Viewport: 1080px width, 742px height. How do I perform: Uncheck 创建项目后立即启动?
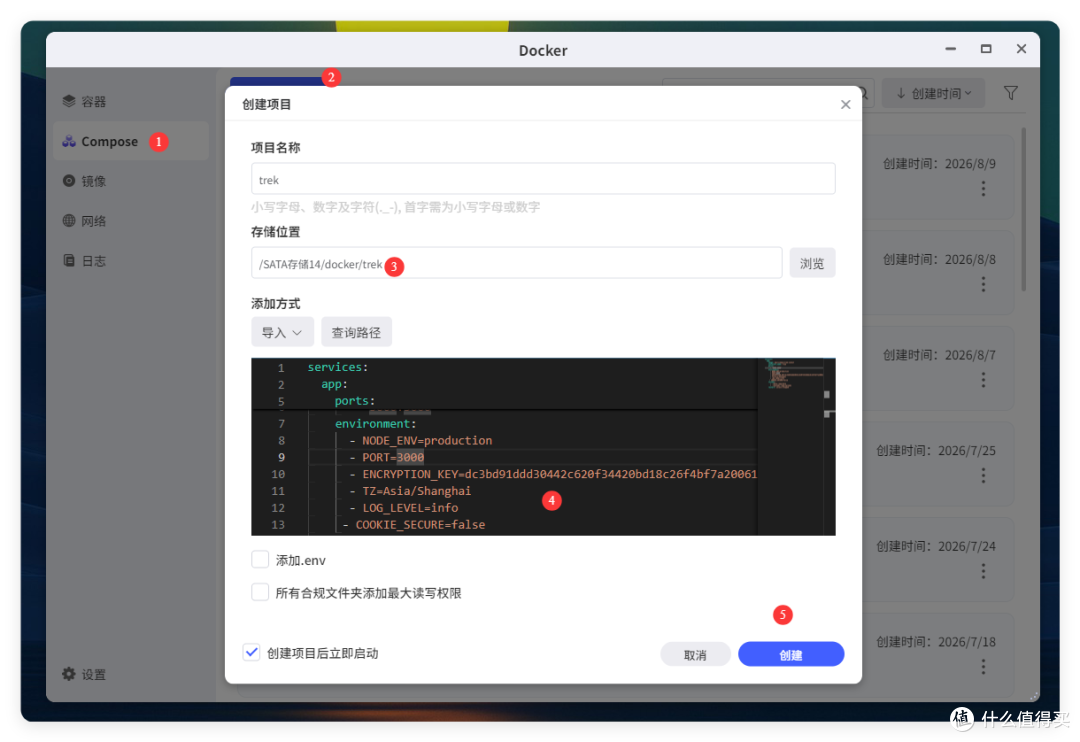pos(251,652)
